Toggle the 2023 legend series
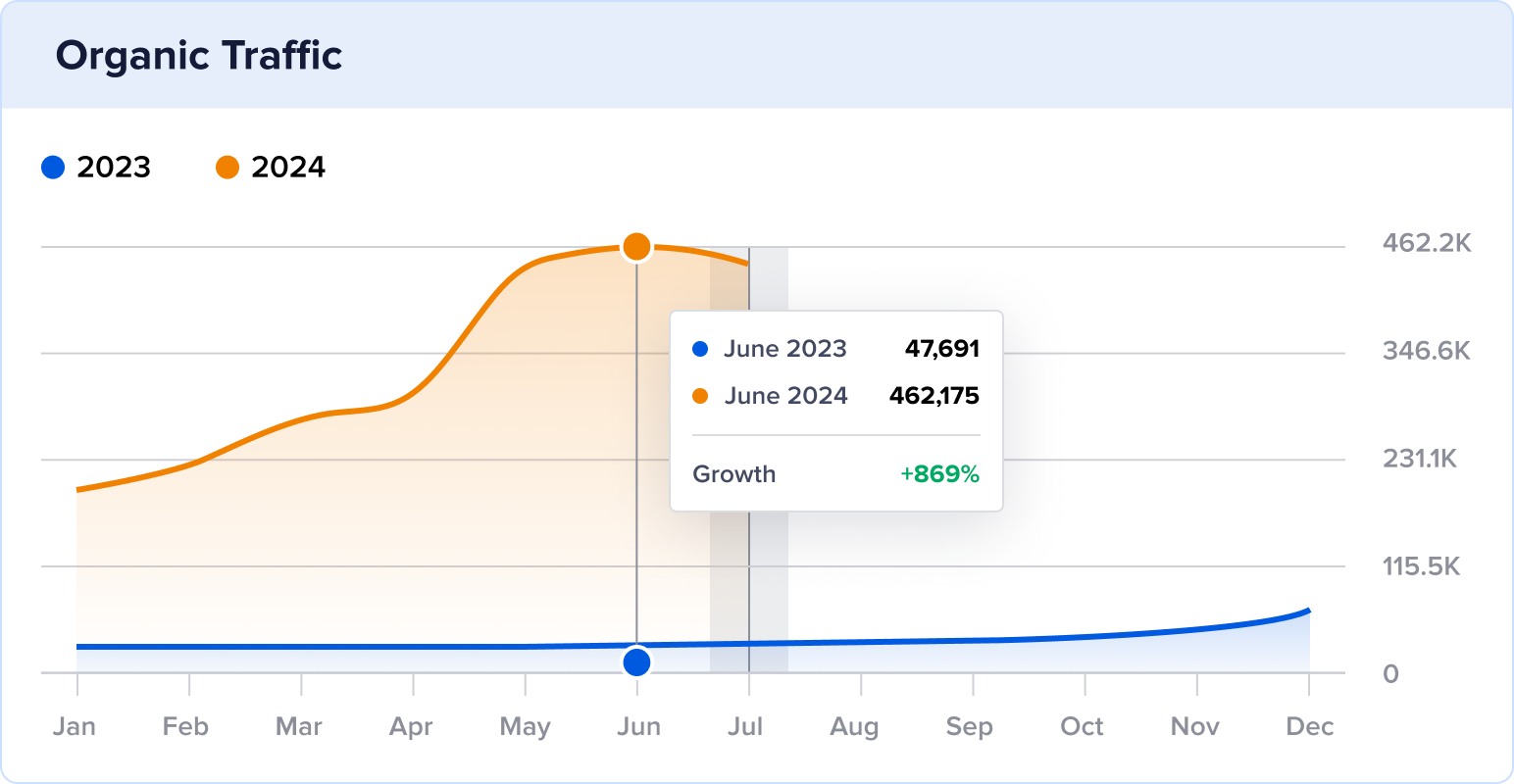Screen dimensions: 1514x784 click(x=96, y=168)
